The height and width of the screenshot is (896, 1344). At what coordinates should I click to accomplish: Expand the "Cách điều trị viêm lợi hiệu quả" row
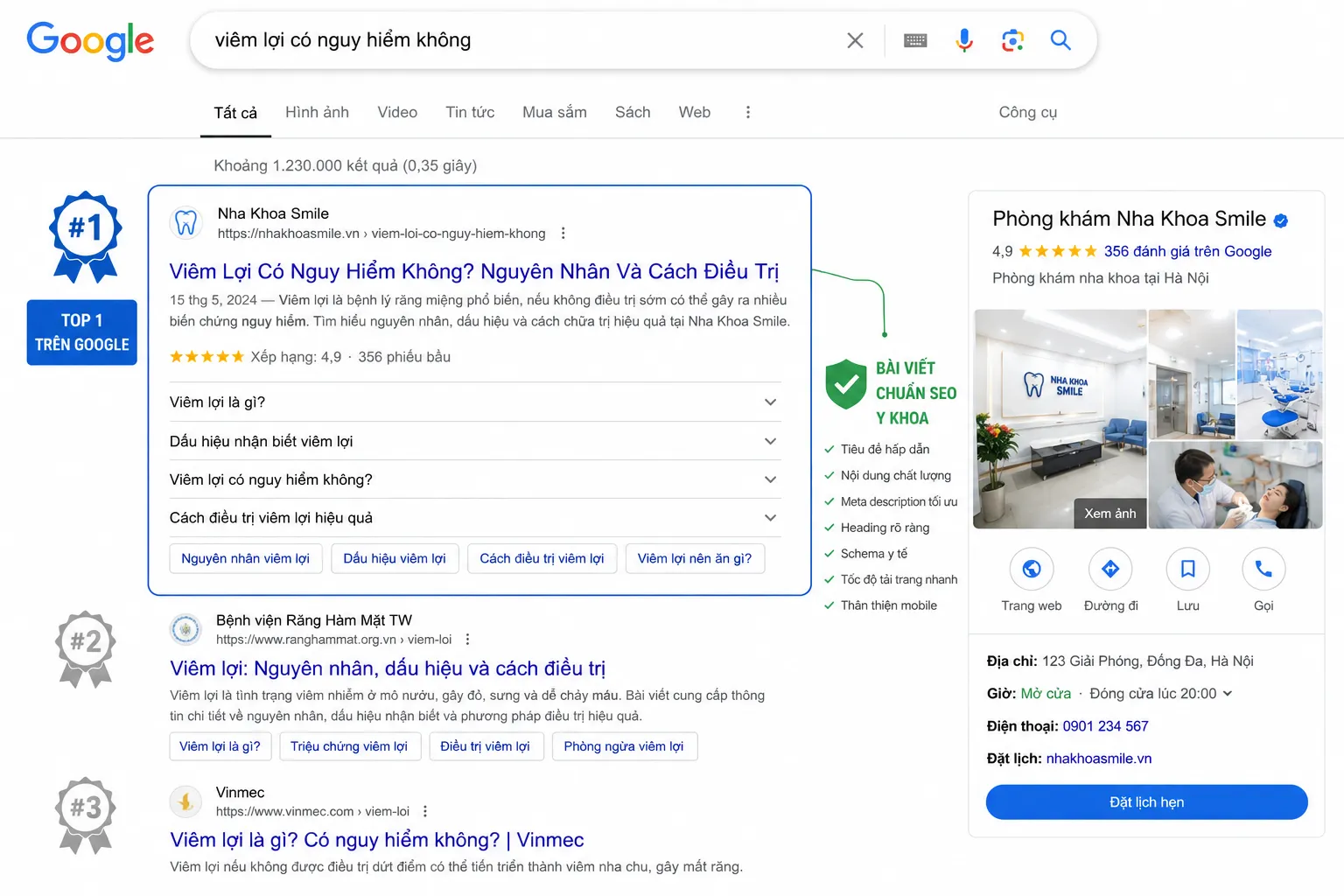coord(475,518)
